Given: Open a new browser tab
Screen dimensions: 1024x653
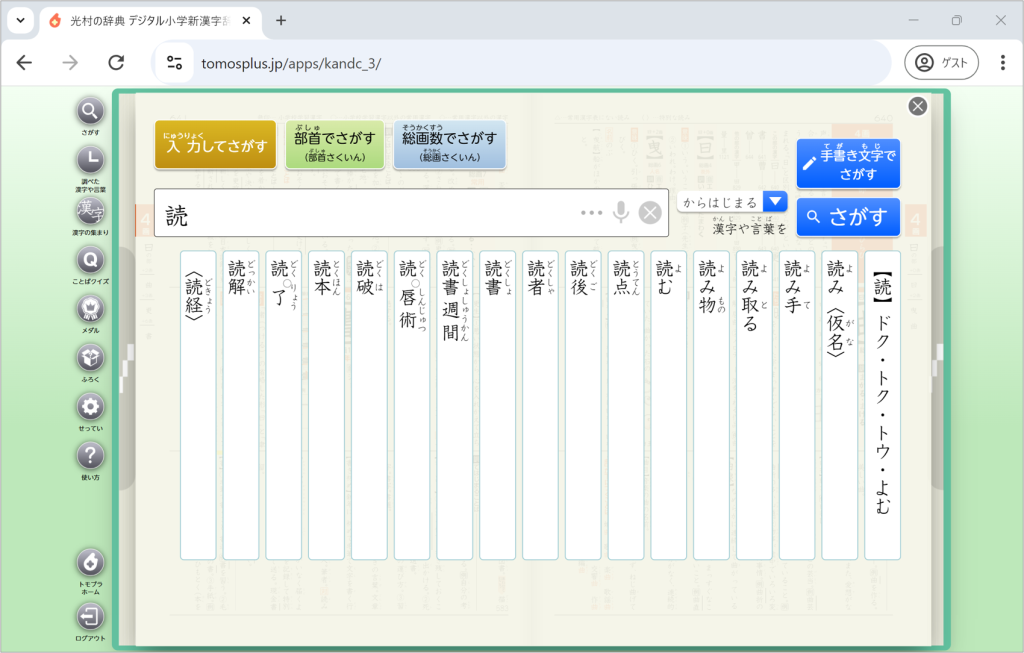Looking at the screenshot, I should tap(281, 21).
